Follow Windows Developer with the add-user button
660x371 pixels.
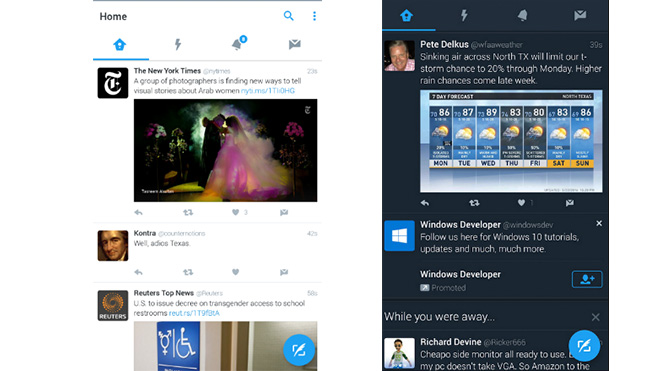[587, 279]
